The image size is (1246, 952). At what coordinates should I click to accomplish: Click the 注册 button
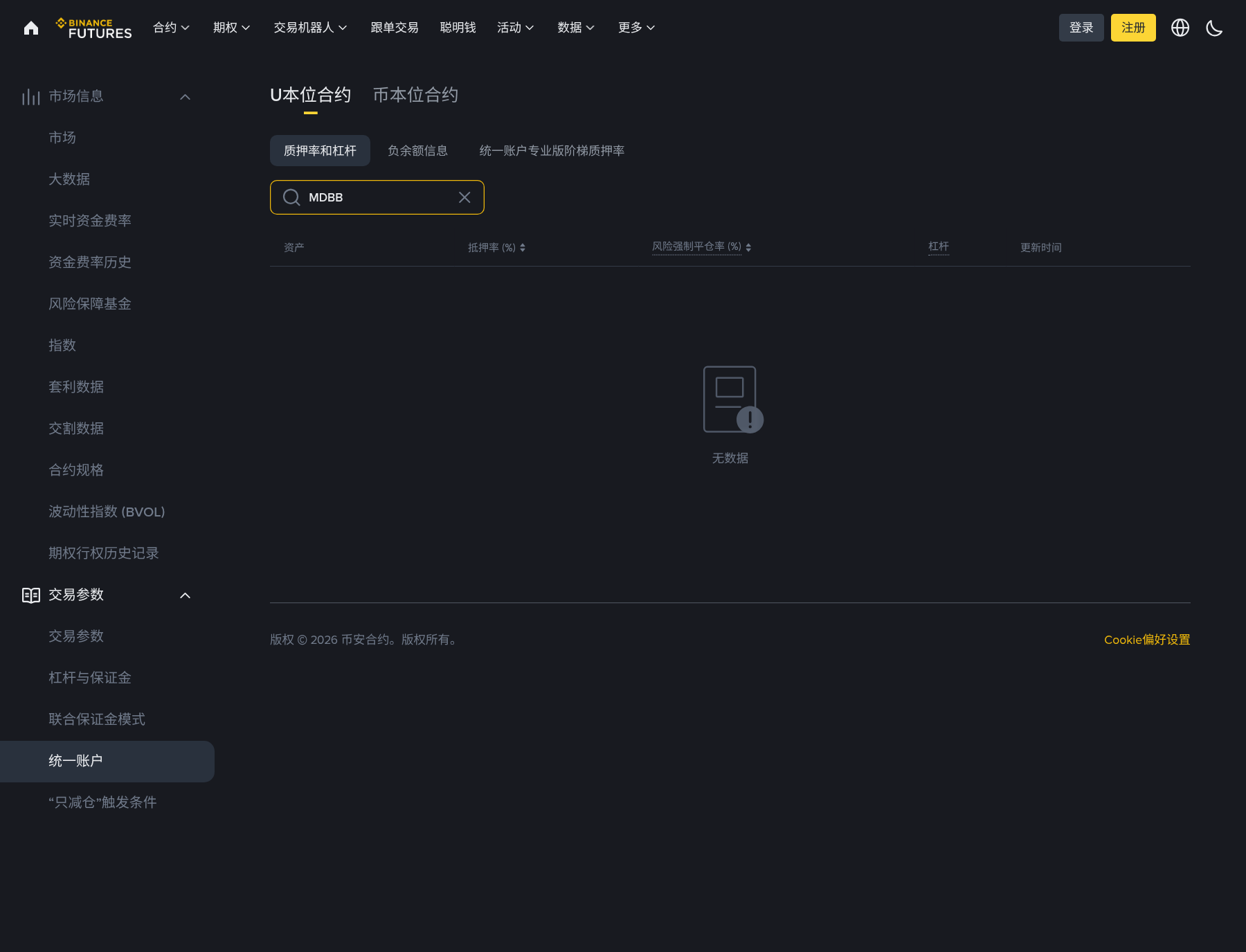[x=1133, y=28]
